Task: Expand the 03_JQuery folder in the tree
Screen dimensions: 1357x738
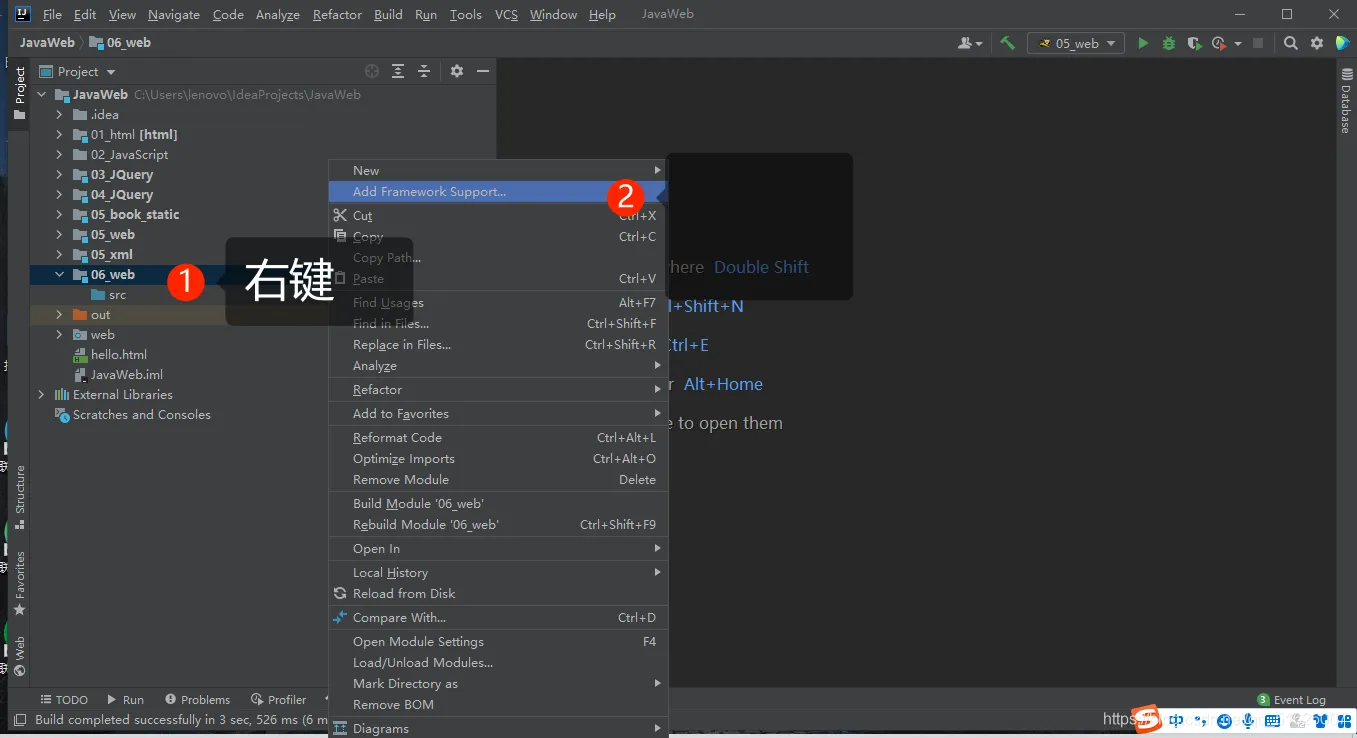Action: coord(59,175)
